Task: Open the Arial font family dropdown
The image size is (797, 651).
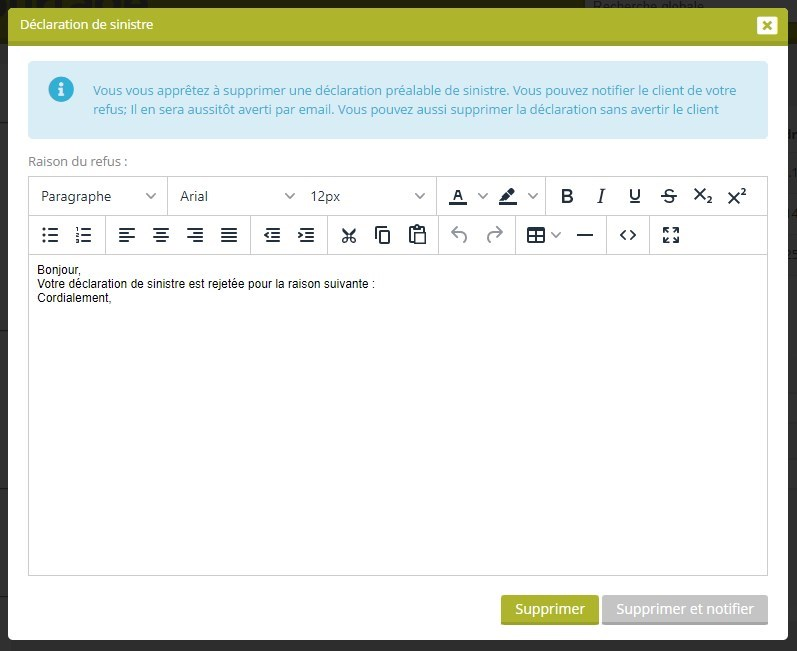Action: click(x=237, y=196)
